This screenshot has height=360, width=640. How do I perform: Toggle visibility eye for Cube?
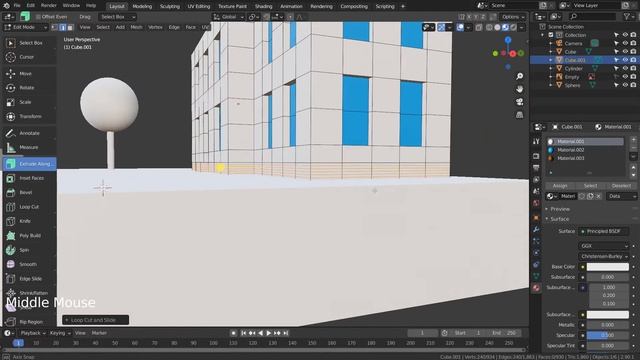coord(624,52)
